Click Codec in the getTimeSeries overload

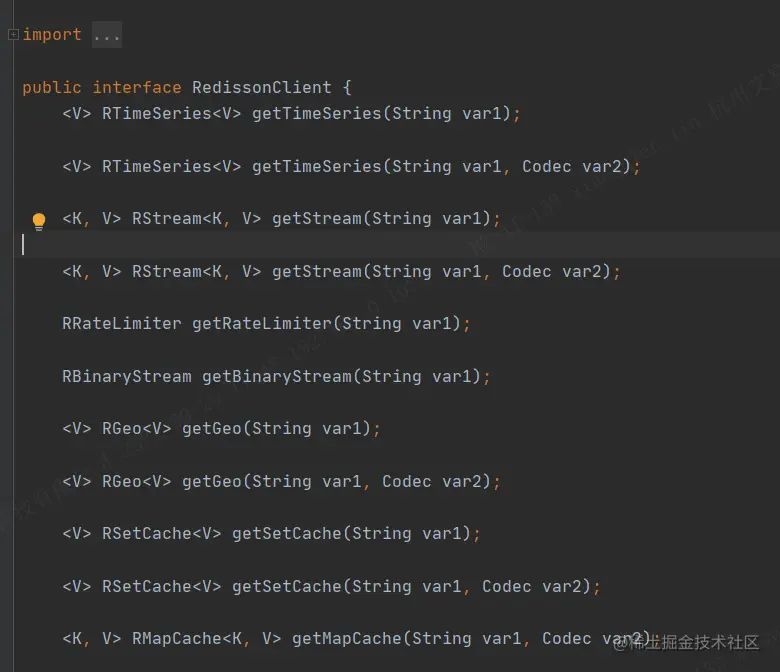tap(546, 166)
